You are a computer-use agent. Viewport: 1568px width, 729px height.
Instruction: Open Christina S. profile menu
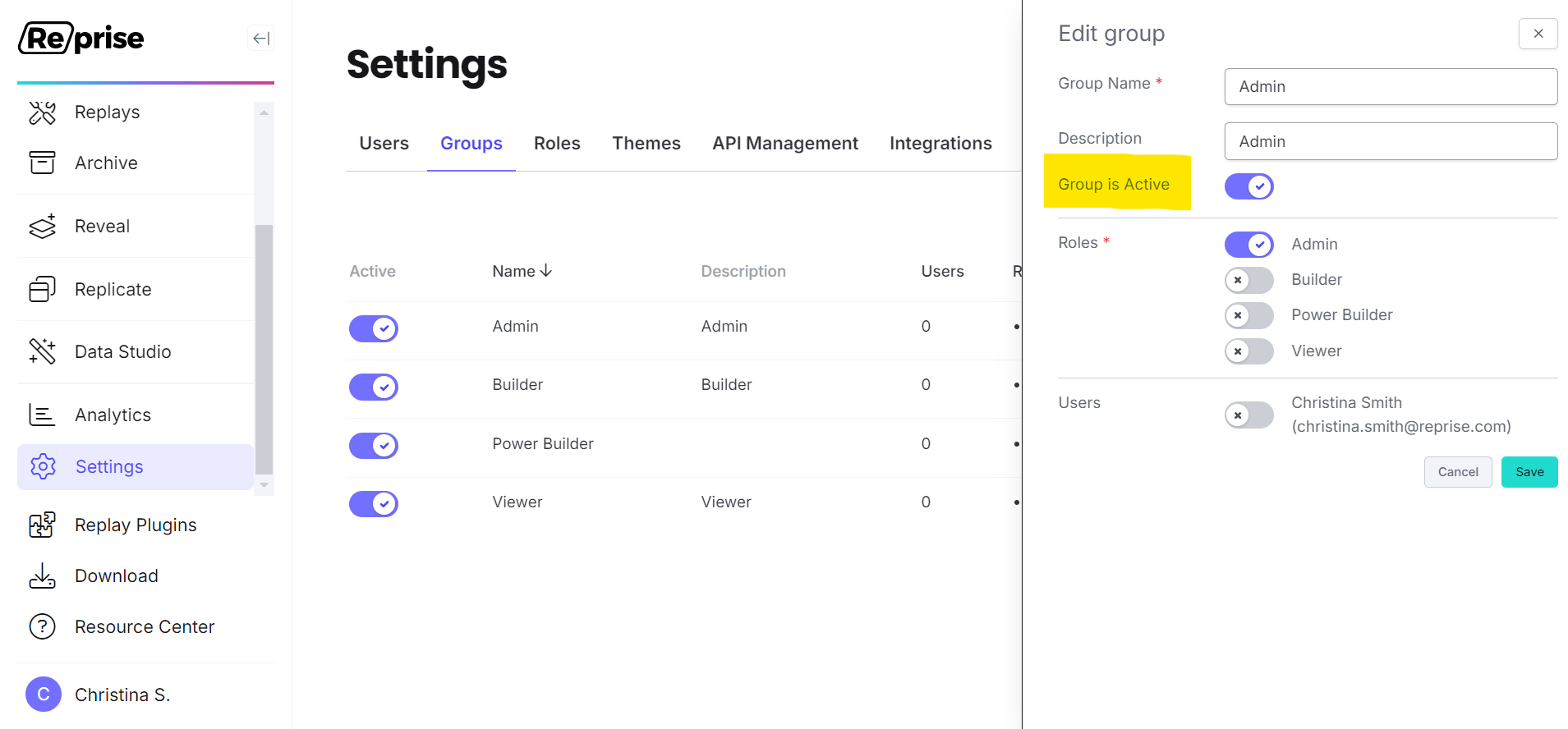click(122, 695)
